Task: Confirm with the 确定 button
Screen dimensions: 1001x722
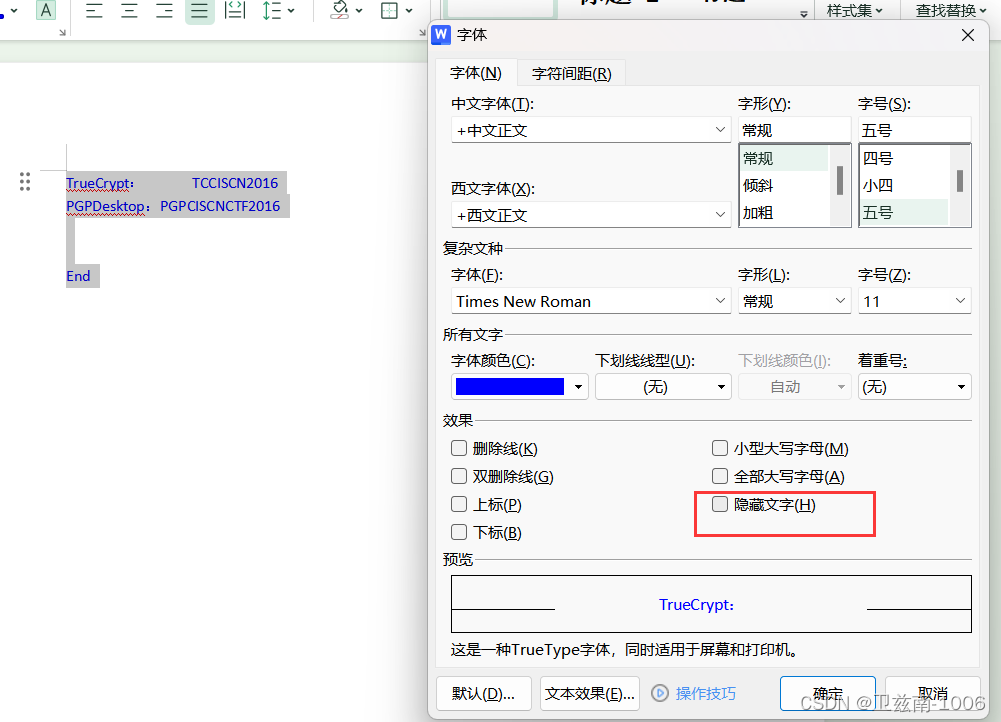Action: click(827, 693)
